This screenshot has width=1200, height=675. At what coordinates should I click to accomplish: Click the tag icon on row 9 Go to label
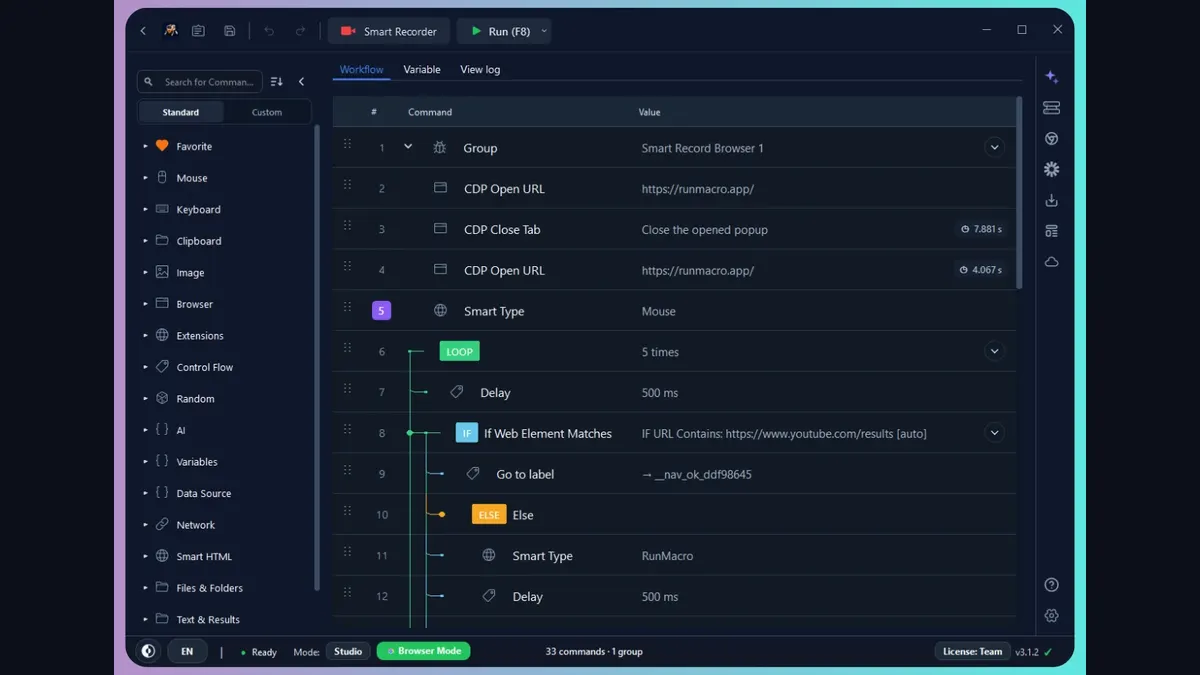point(473,474)
